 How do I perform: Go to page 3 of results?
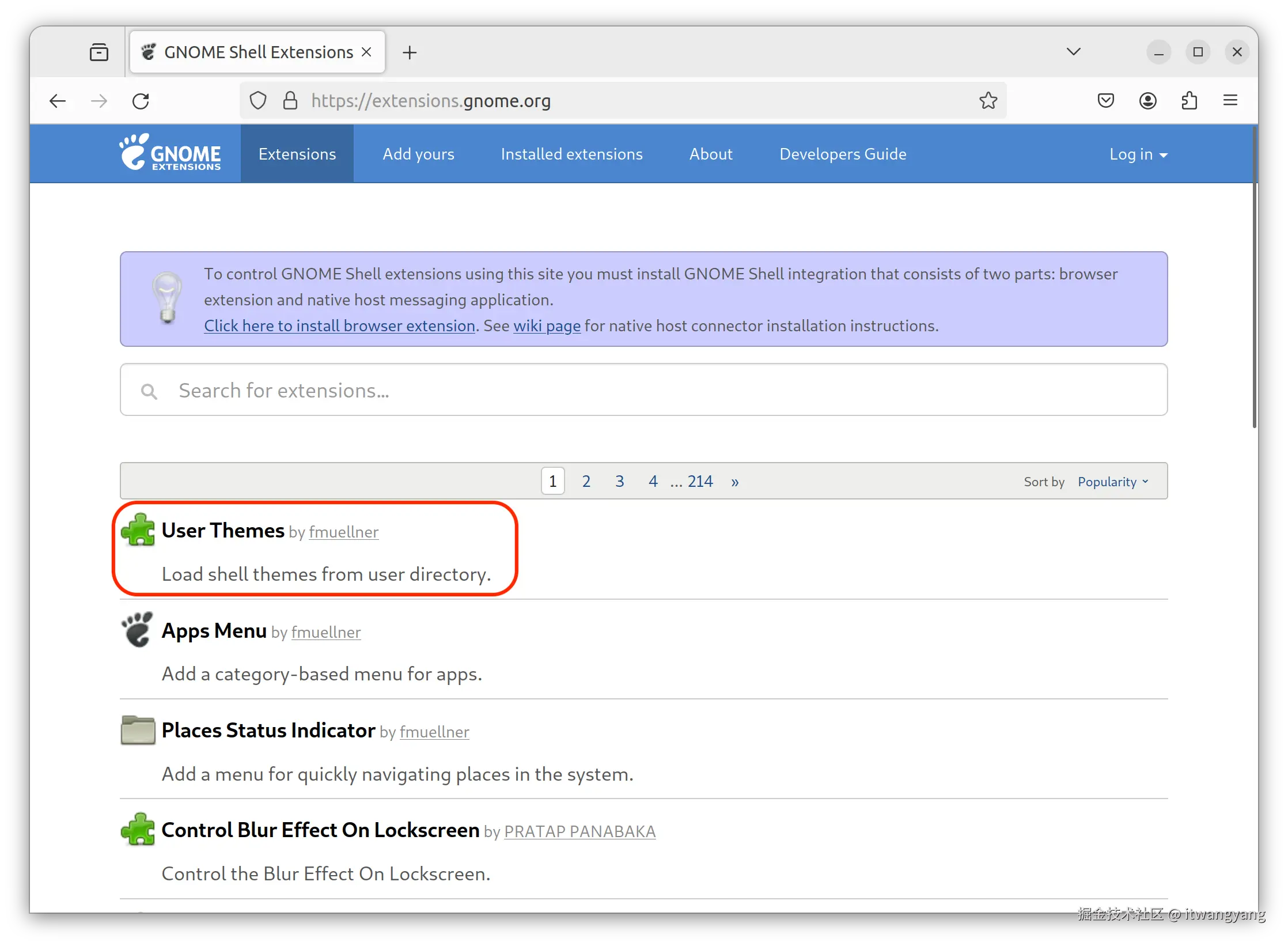(619, 481)
